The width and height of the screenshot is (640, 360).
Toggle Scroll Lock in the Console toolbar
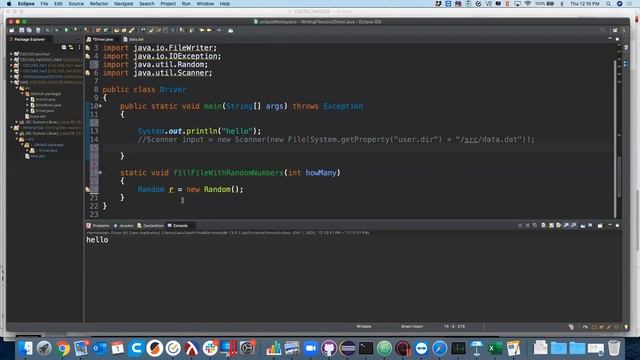[x=551, y=225]
